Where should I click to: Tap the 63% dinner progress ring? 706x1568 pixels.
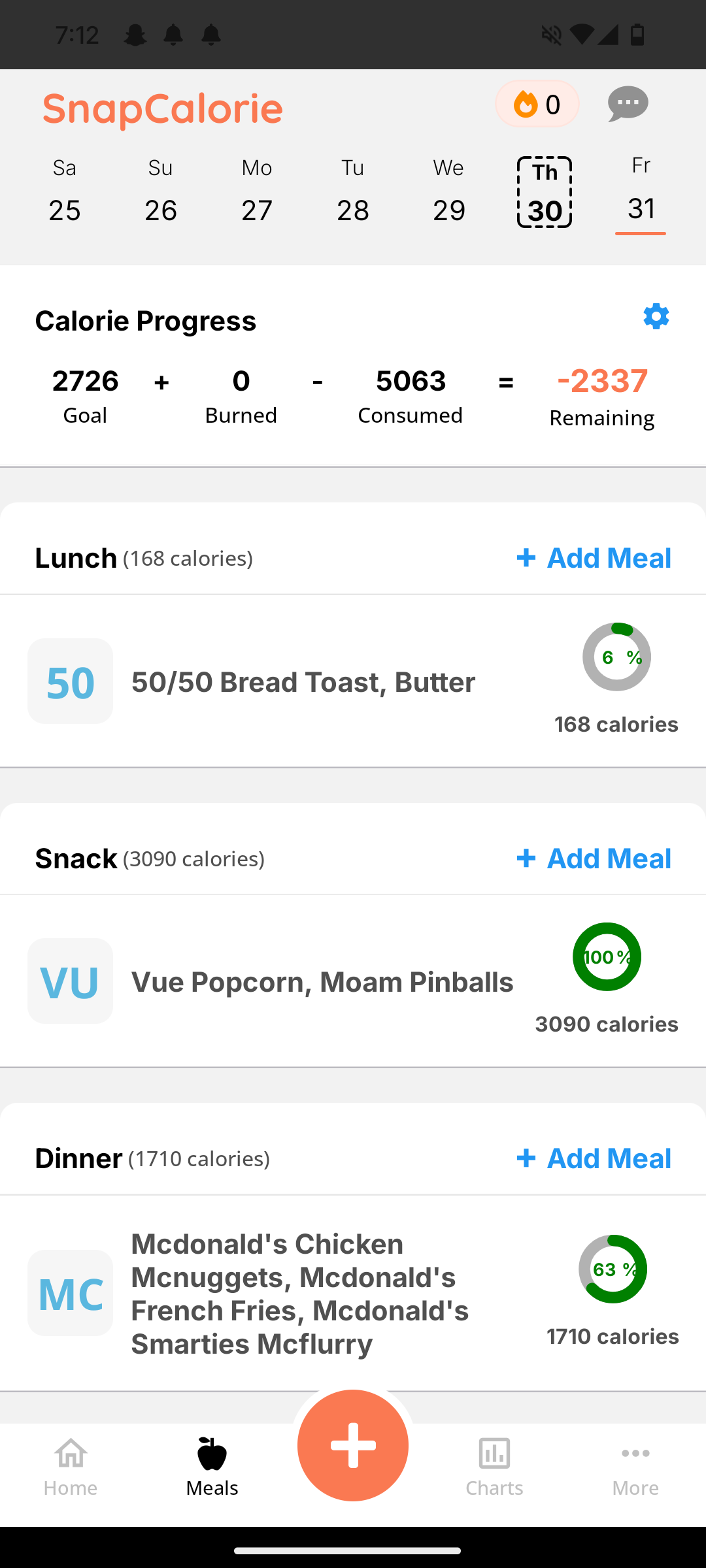click(x=613, y=1269)
